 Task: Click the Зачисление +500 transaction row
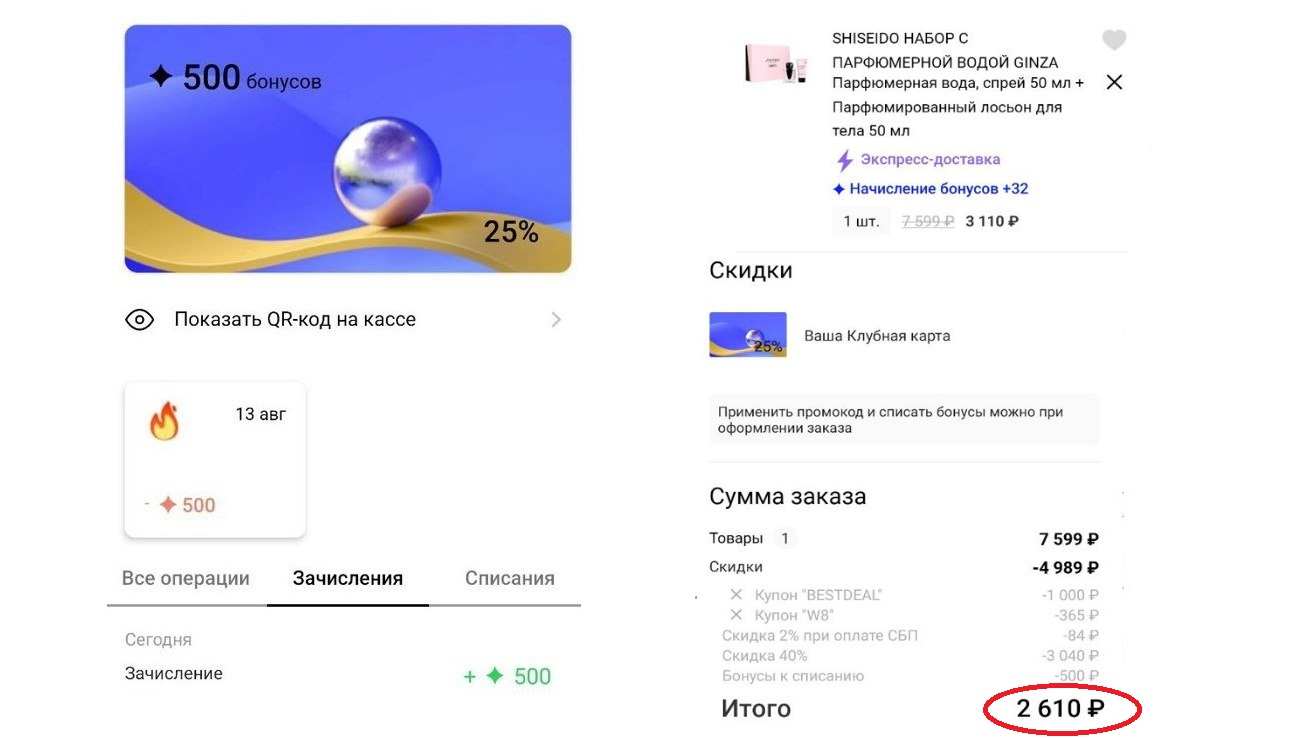coord(338,675)
